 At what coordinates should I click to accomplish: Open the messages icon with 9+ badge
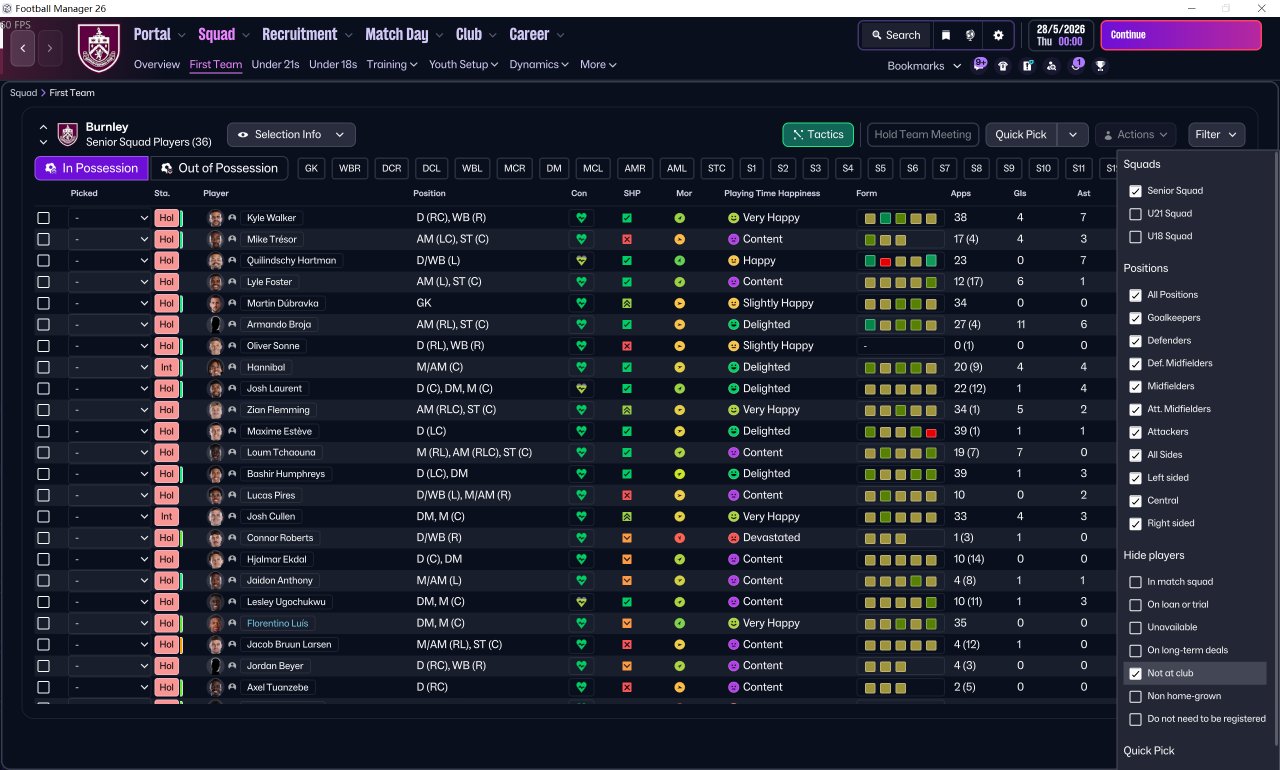pos(979,65)
